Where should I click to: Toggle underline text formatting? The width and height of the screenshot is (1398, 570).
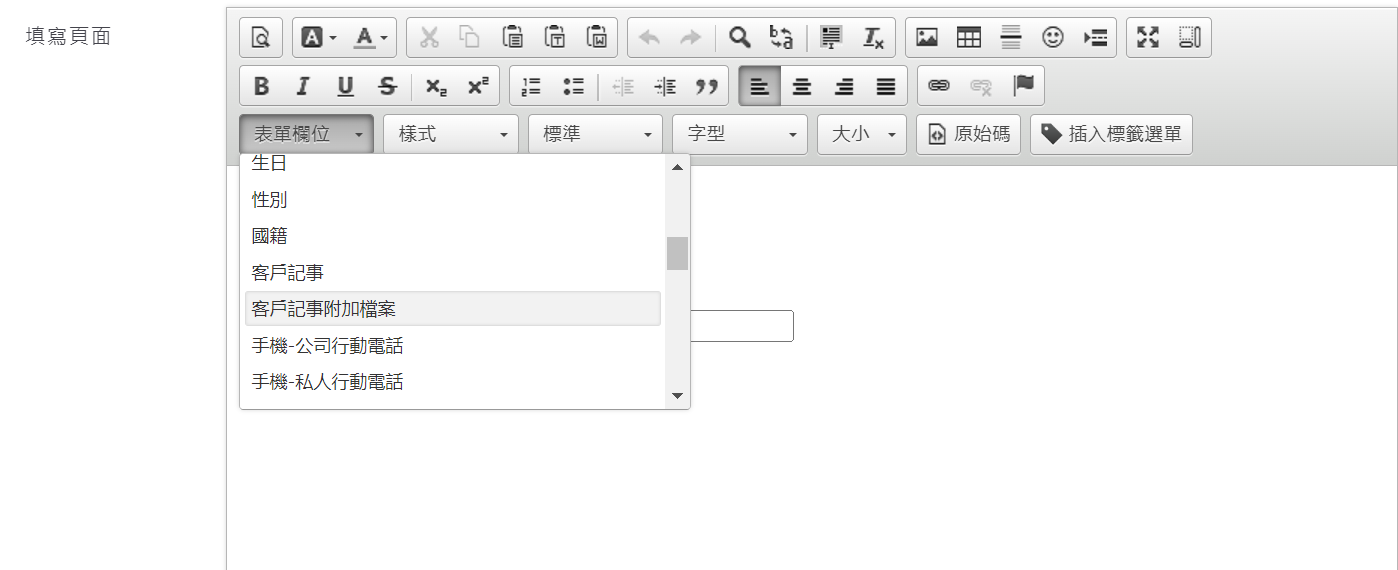tap(345, 86)
